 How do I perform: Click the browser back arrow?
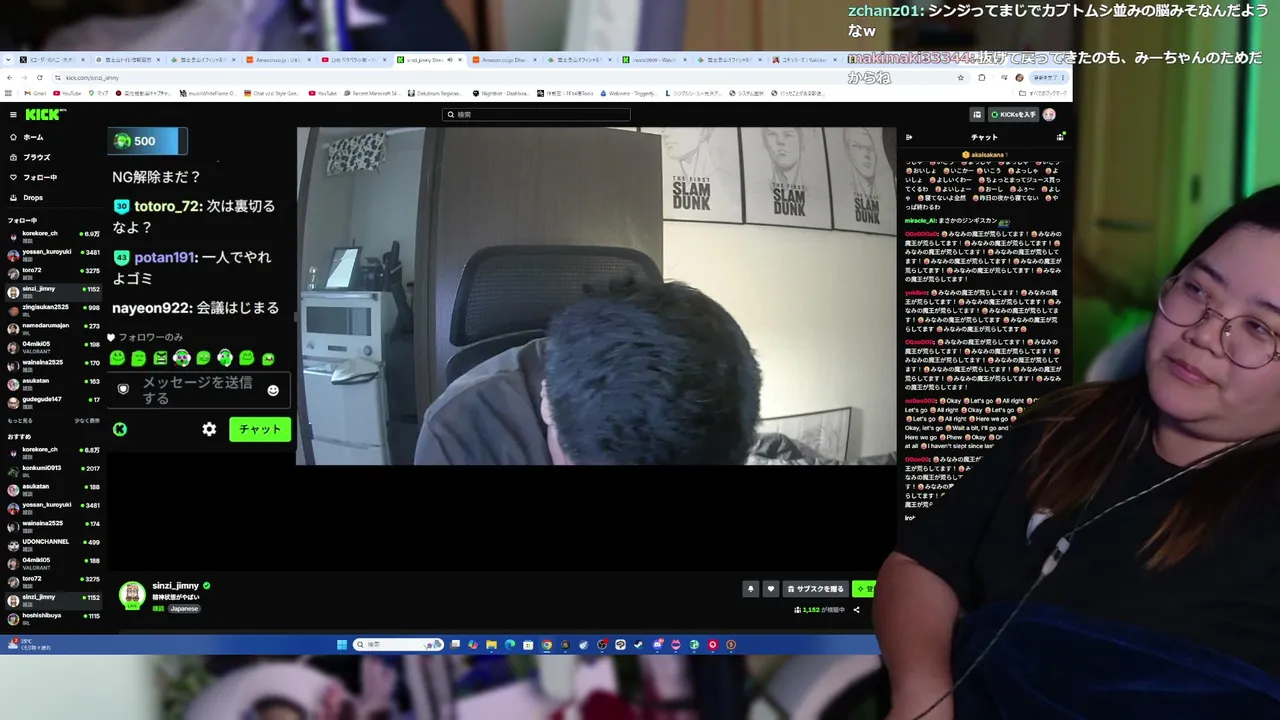click(9, 77)
